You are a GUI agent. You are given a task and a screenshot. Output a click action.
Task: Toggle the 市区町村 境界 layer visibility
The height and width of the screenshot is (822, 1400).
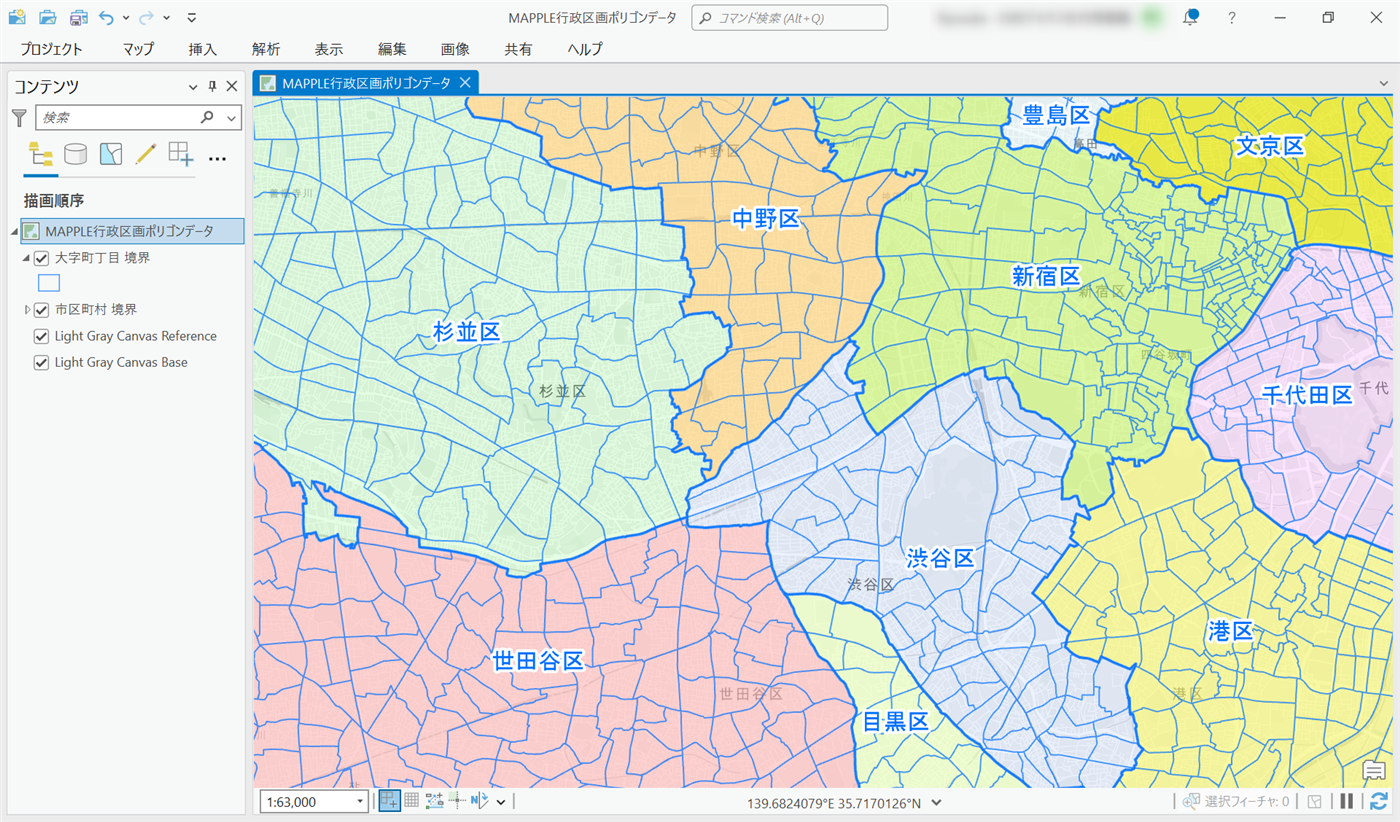[x=42, y=310]
